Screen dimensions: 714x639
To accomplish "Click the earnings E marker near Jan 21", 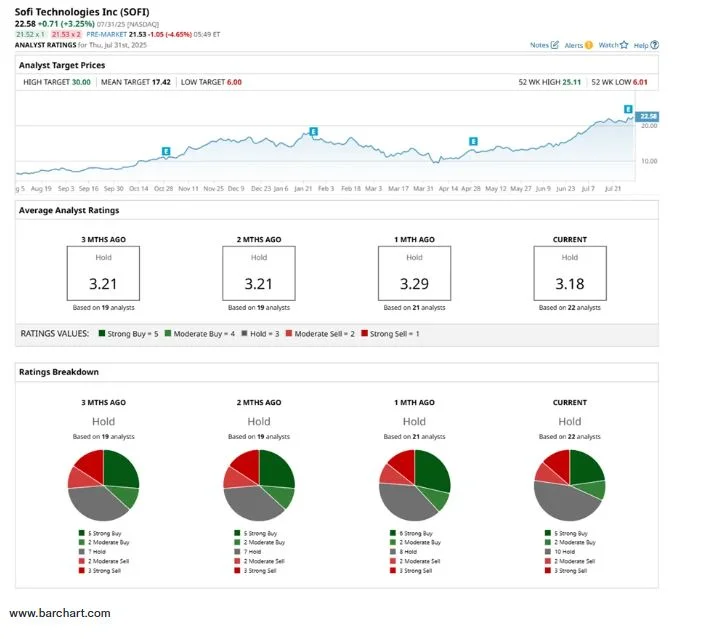I will tap(314, 132).
